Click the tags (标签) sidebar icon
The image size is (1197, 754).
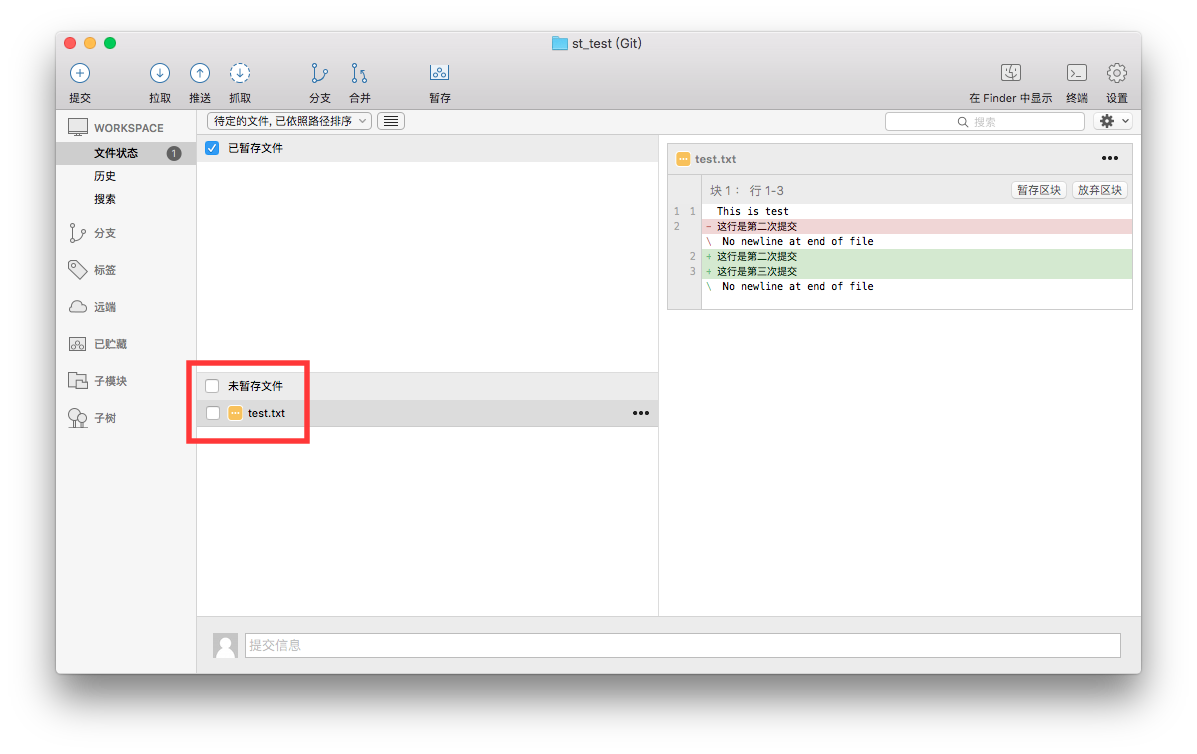[77, 269]
